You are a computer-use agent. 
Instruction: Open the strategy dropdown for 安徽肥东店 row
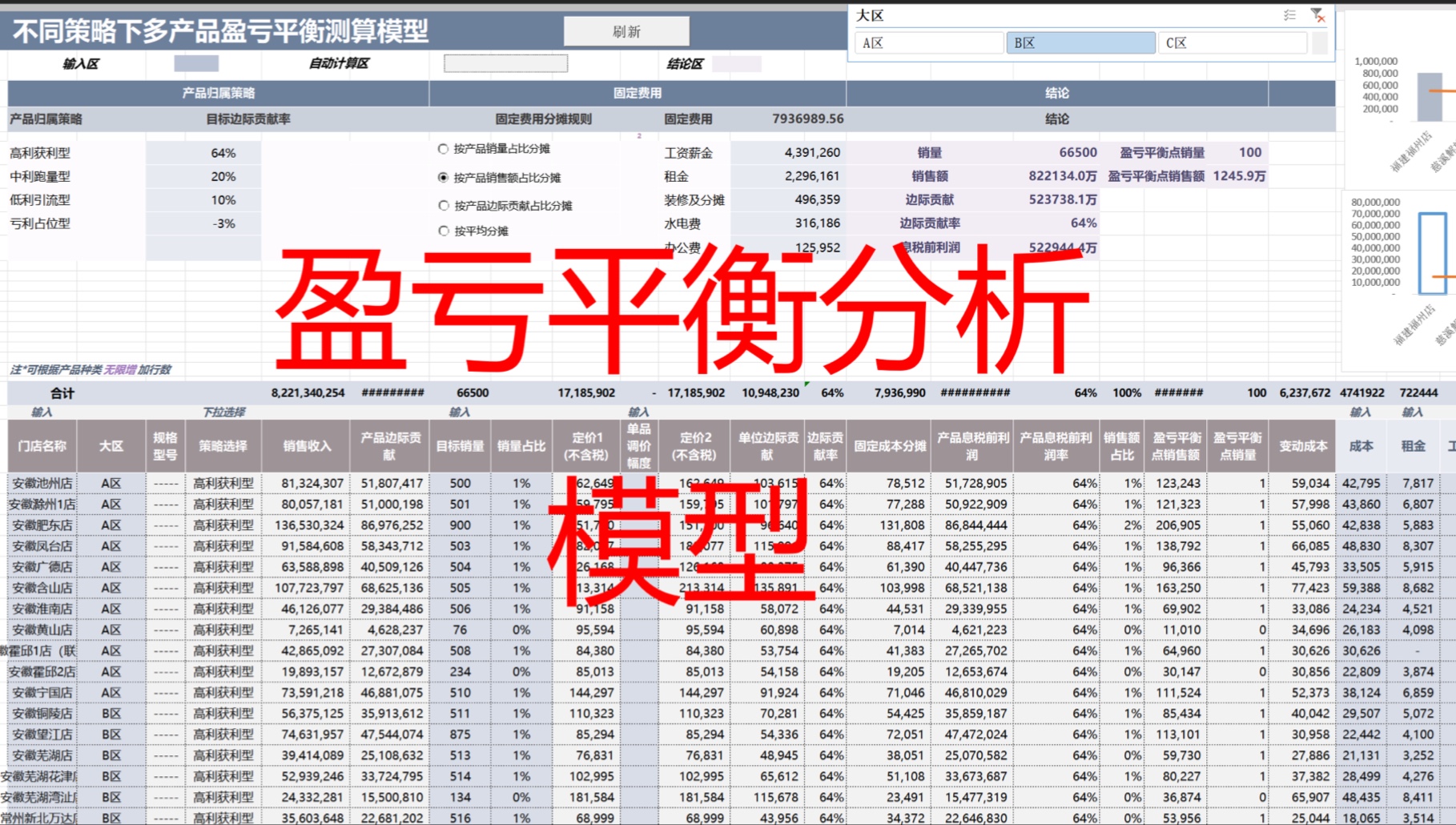click(224, 525)
